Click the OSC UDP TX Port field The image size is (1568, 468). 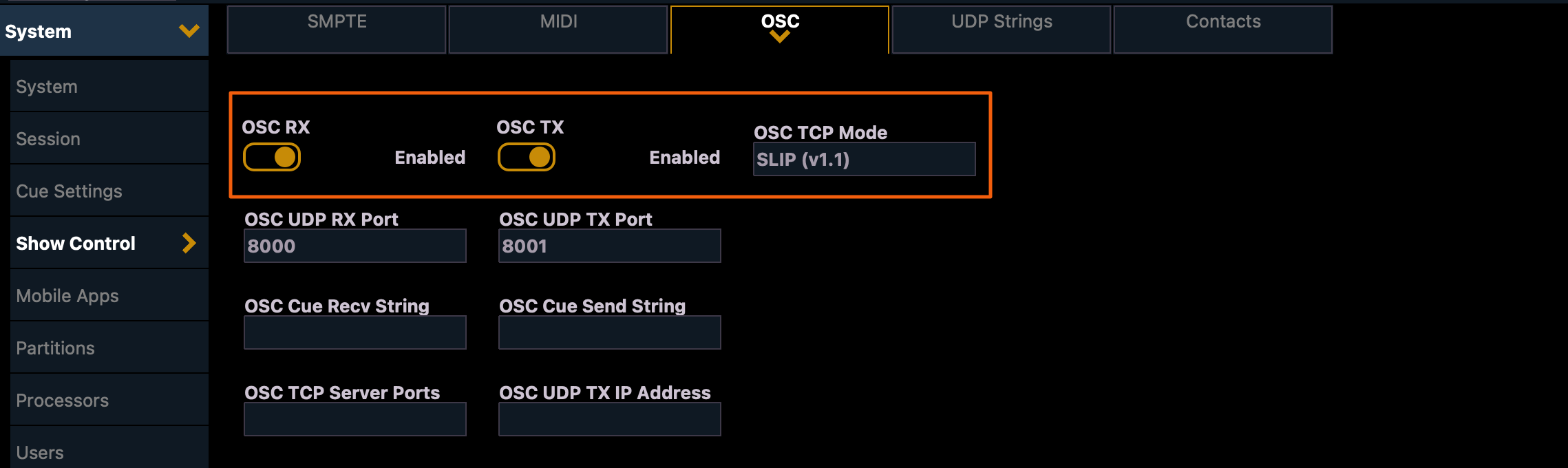coord(610,246)
